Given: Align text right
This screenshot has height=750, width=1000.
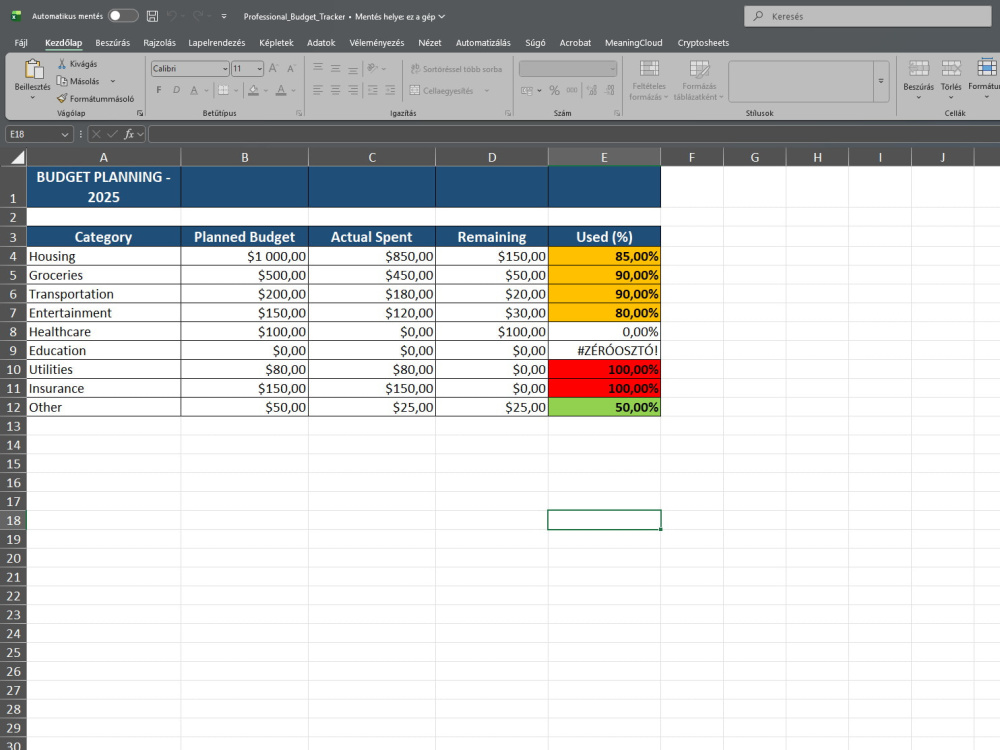Looking at the screenshot, I should [x=353, y=90].
